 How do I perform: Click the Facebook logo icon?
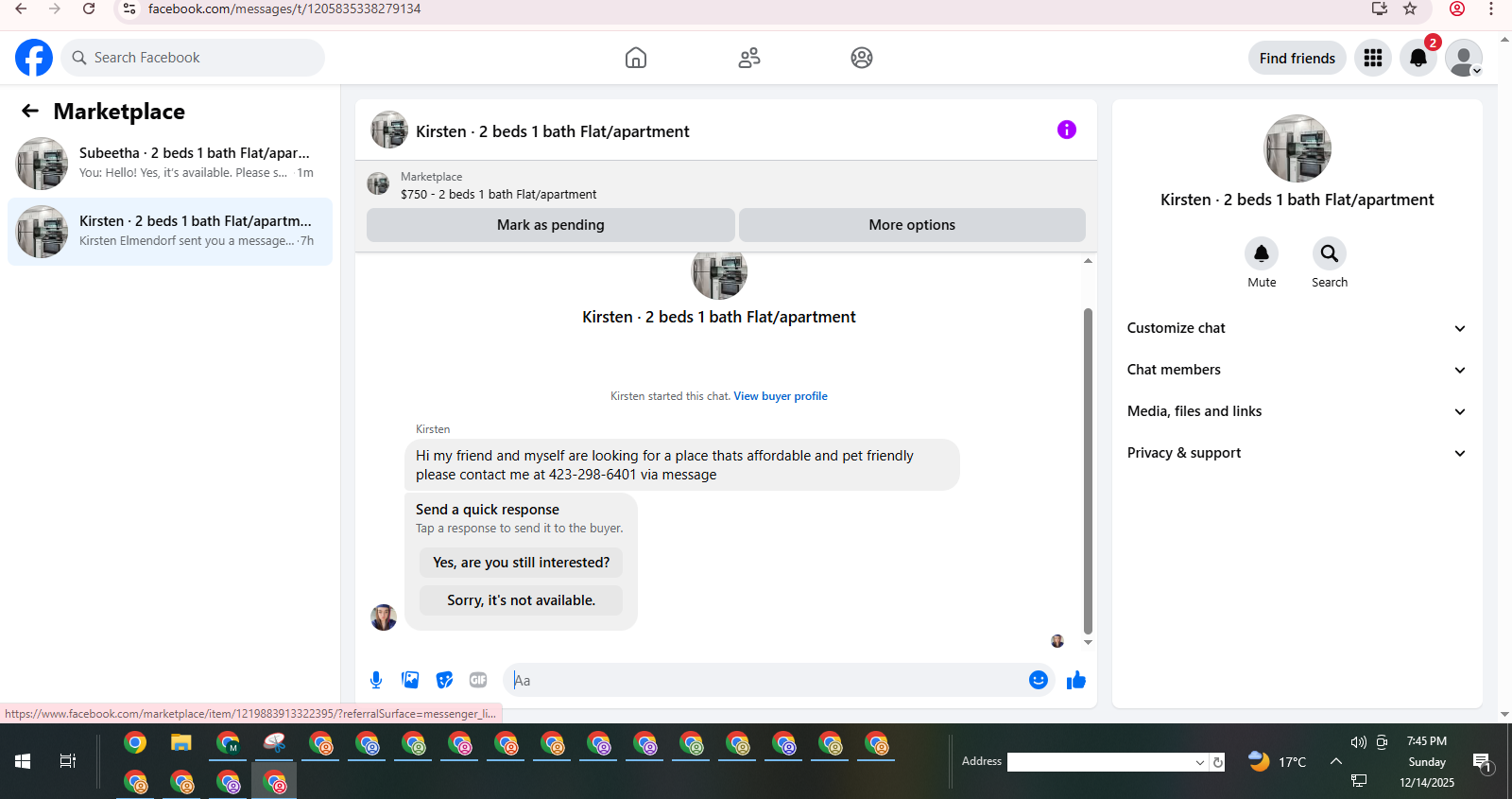34,58
